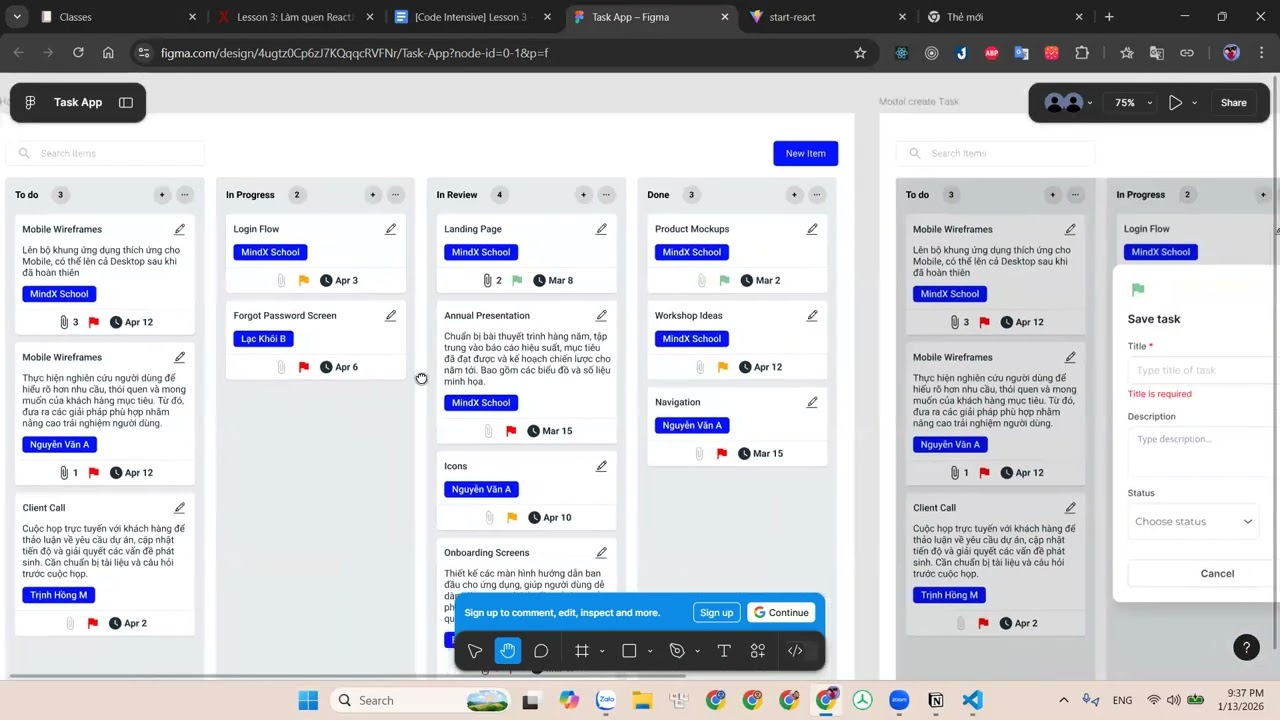Open the Chrome extensions puzzle icon

pyautogui.click(x=1082, y=53)
